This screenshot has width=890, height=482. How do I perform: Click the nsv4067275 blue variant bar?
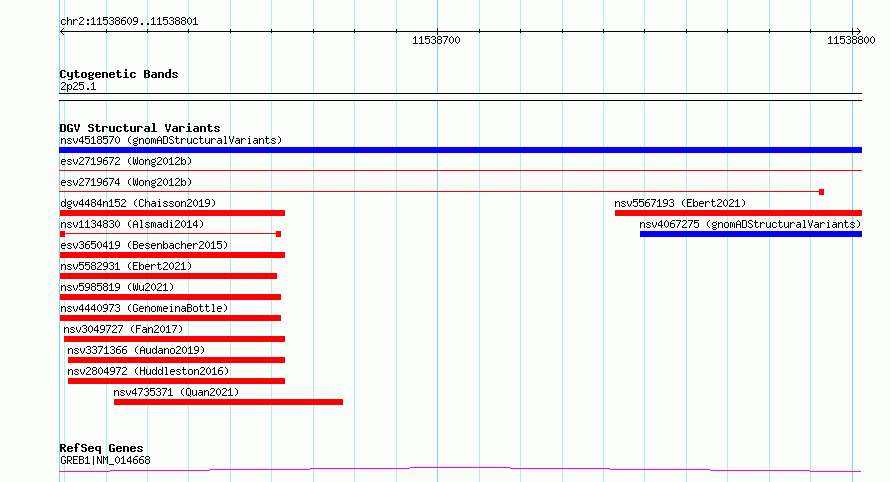point(750,234)
